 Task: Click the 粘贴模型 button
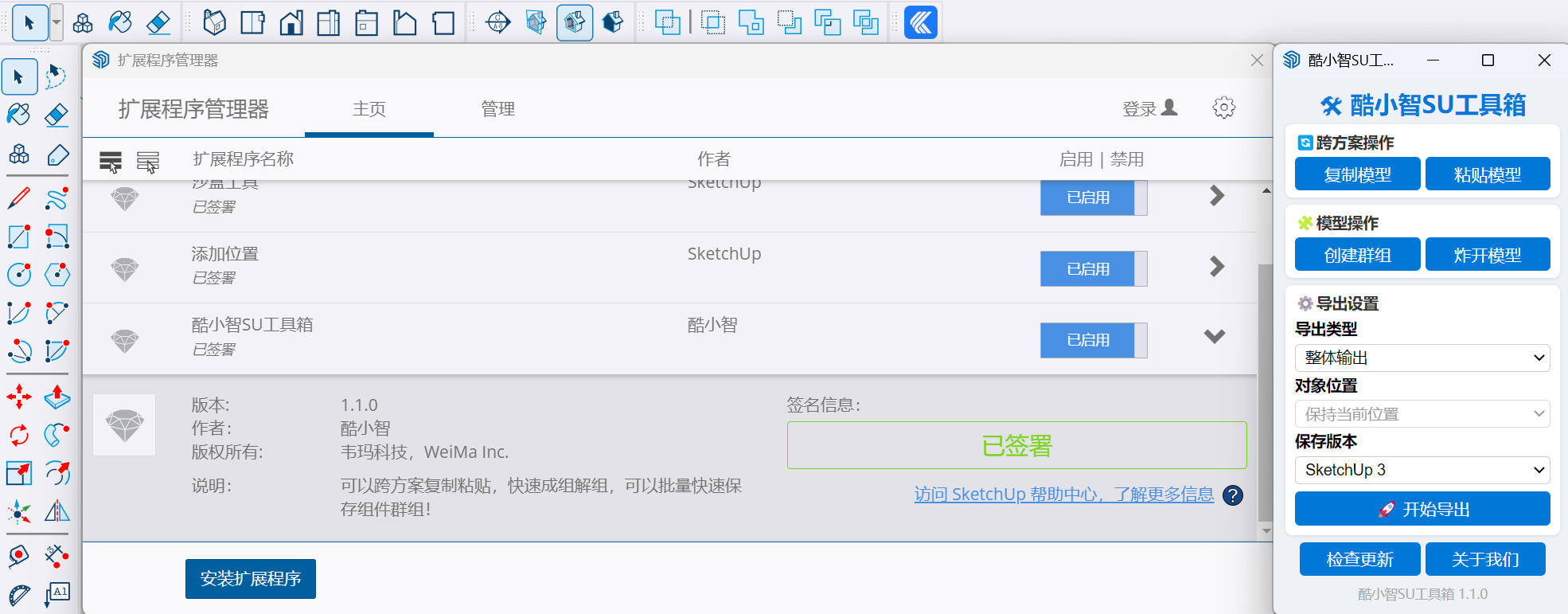tap(1488, 174)
